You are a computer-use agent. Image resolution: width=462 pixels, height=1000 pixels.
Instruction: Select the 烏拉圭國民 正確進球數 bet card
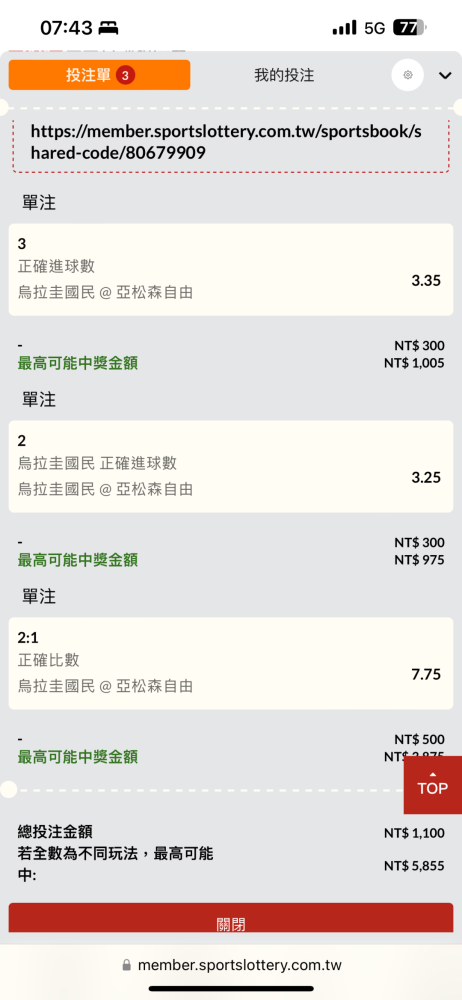pos(231,466)
